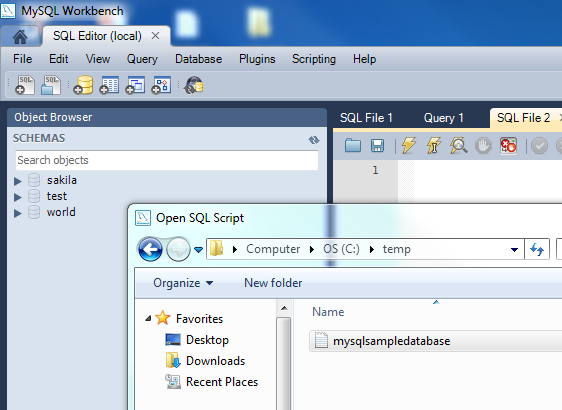The height and width of the screenshot is (410, 562).
Task: Expand the sakila schema
Action: point(18,181)
